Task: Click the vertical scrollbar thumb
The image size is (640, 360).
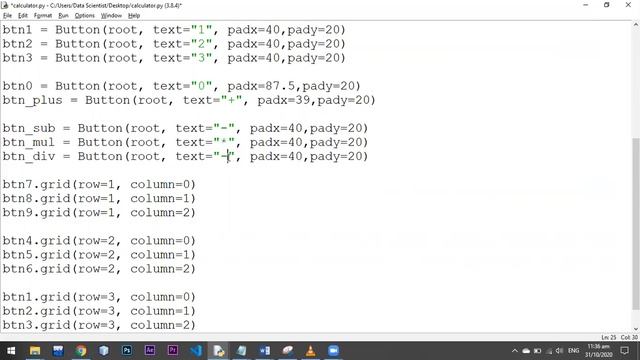Action: click(x=636, y=224)
